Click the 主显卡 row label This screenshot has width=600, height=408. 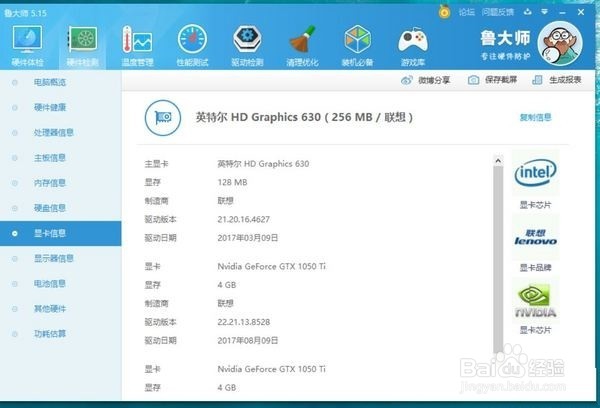[x=156, y=164]
